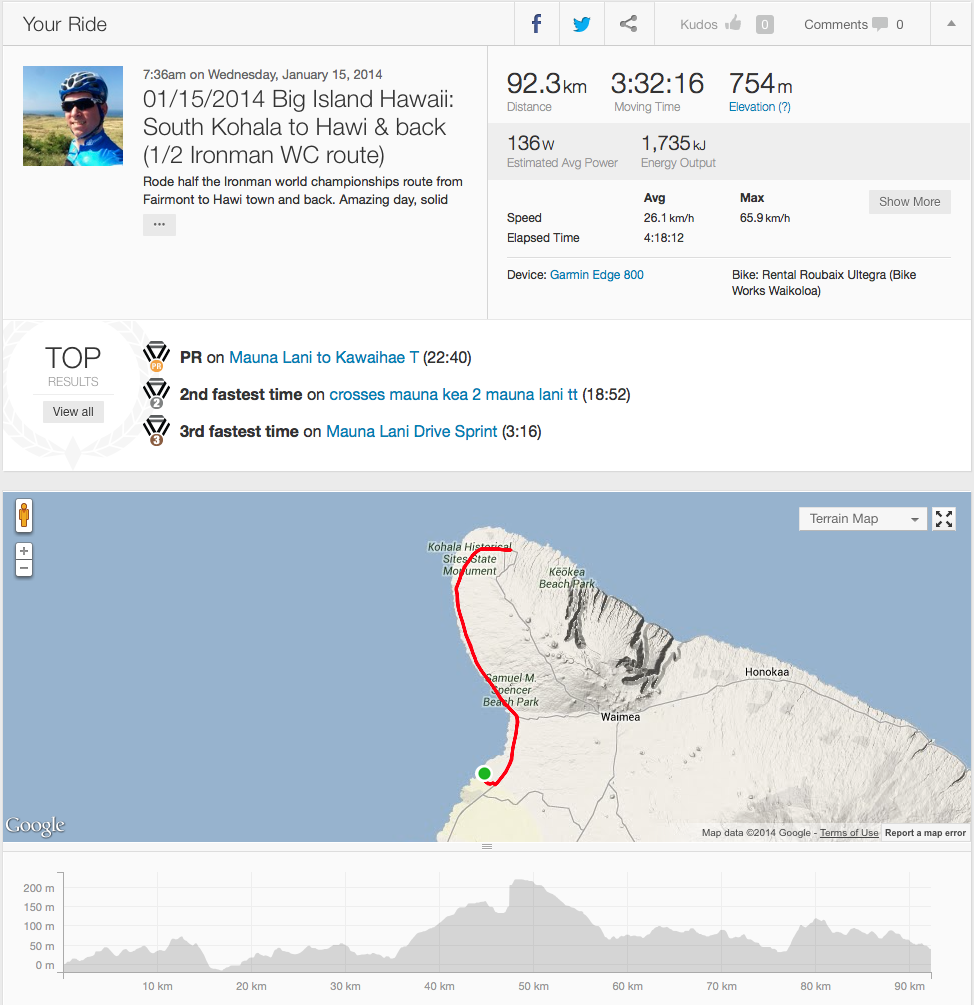Grab the map resize handle
974x1005 pixels.
487,847
